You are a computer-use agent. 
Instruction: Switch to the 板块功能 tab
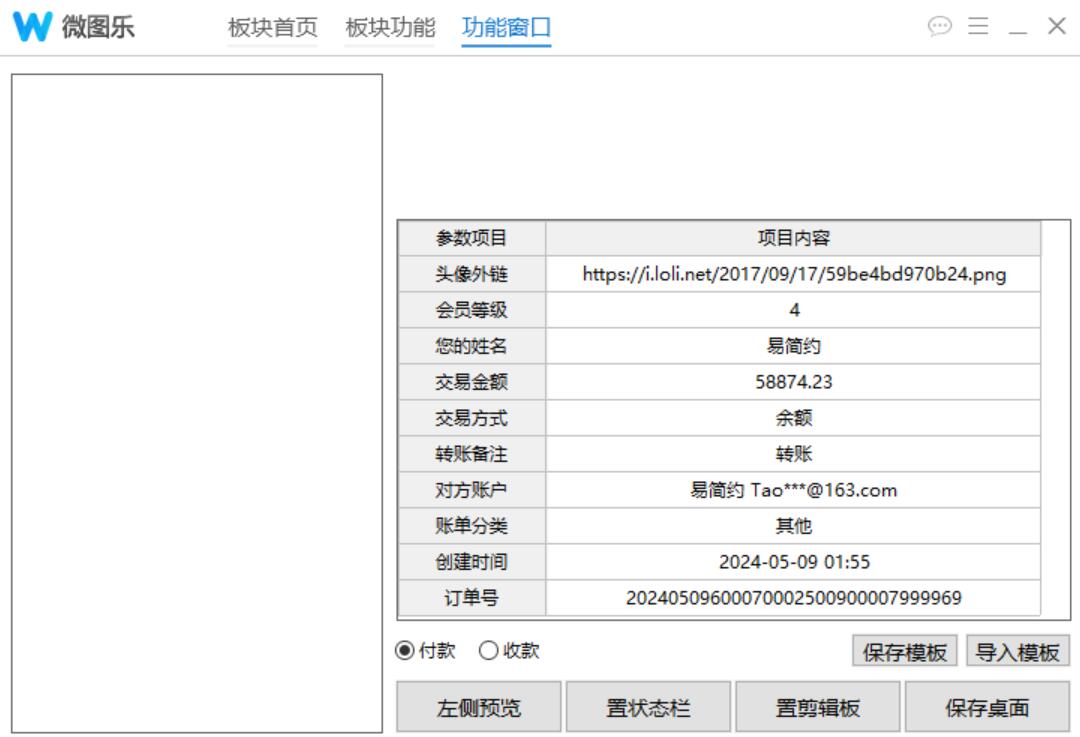tap(389, 28)
